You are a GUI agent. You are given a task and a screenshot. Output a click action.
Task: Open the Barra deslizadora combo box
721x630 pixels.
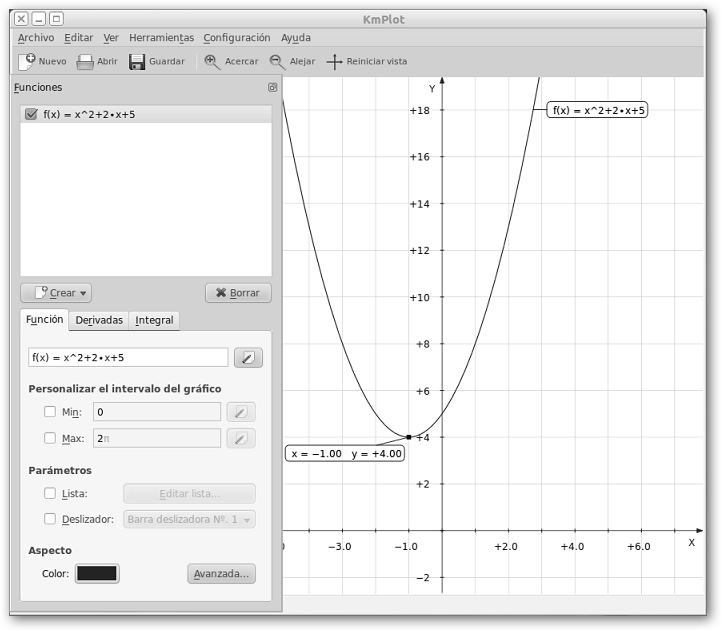click(x=189, y=519)
